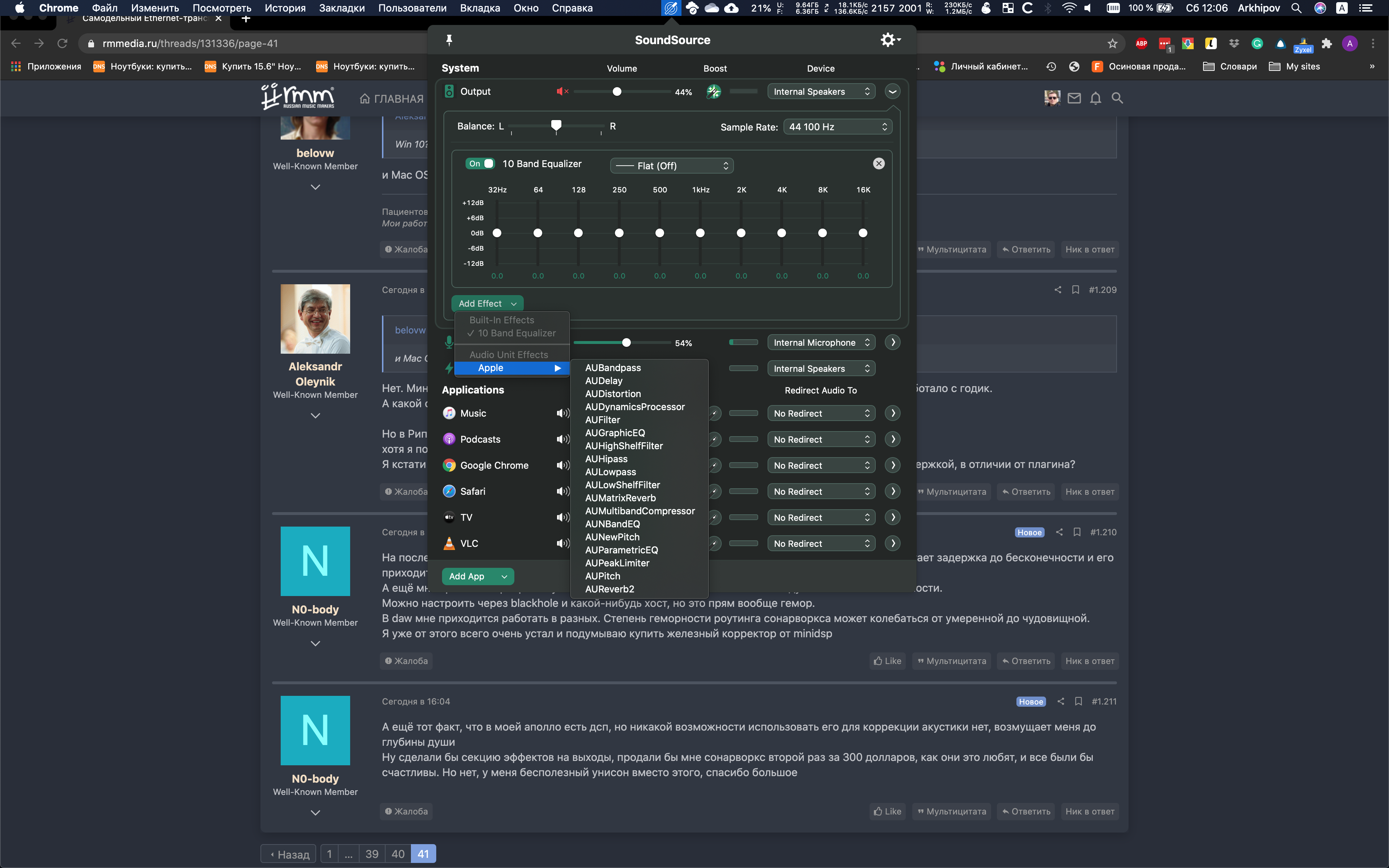Open the Sample Rate 44 100 Hz dropdown

click(x=837, y=127)
